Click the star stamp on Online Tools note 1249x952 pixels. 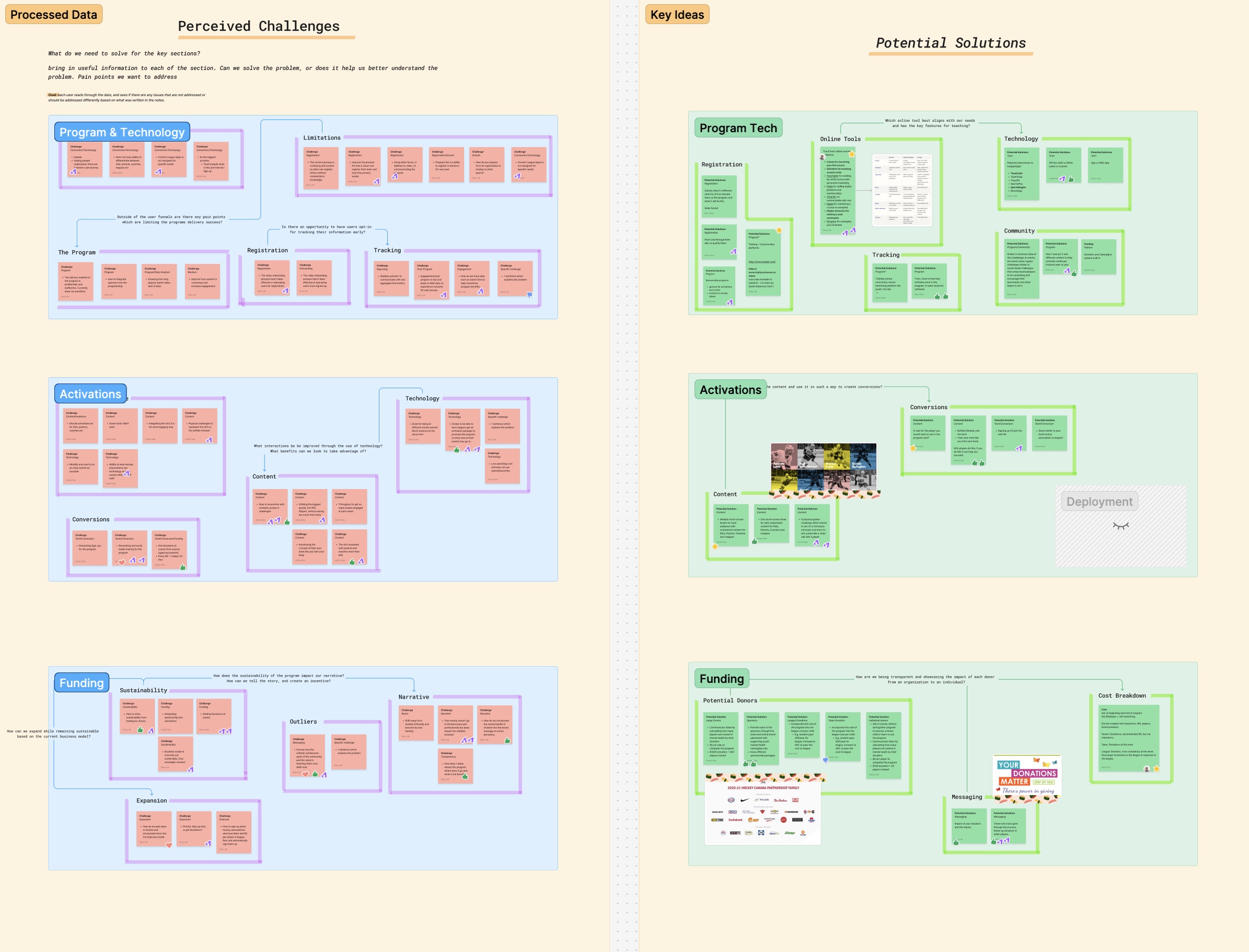point(852,154)
